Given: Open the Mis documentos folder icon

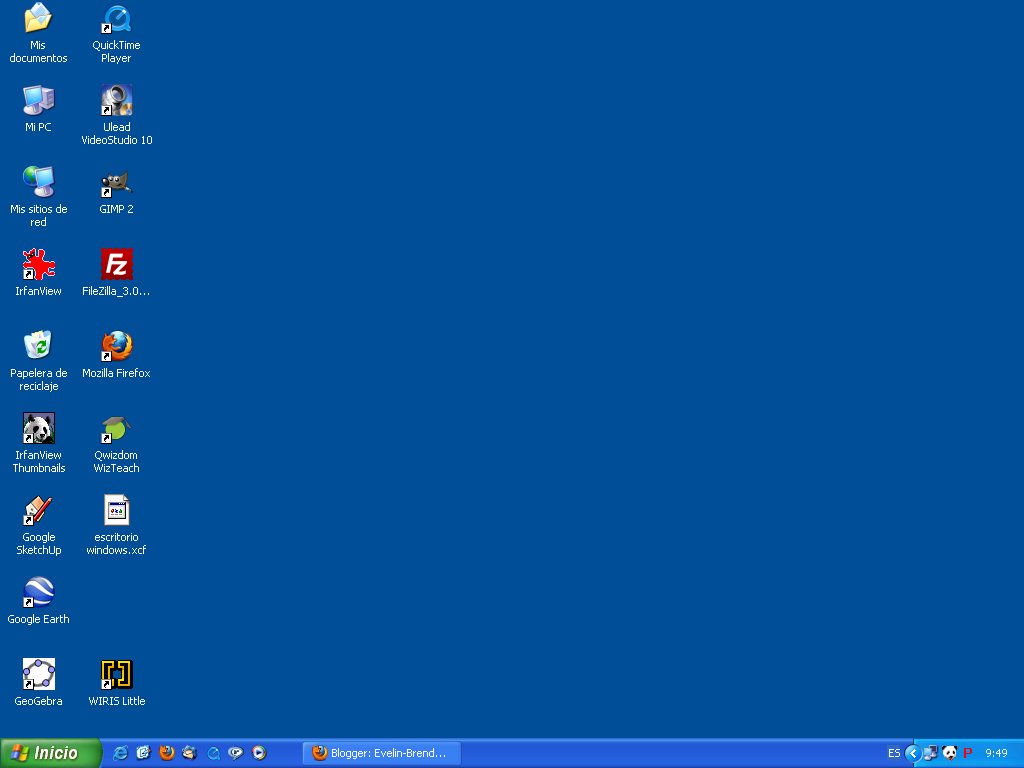Looking at the screenshot, I should (x=38, y=18).
